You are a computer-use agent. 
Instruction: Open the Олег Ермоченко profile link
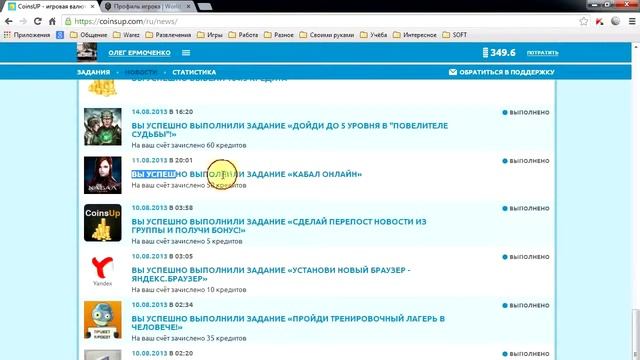140,53
